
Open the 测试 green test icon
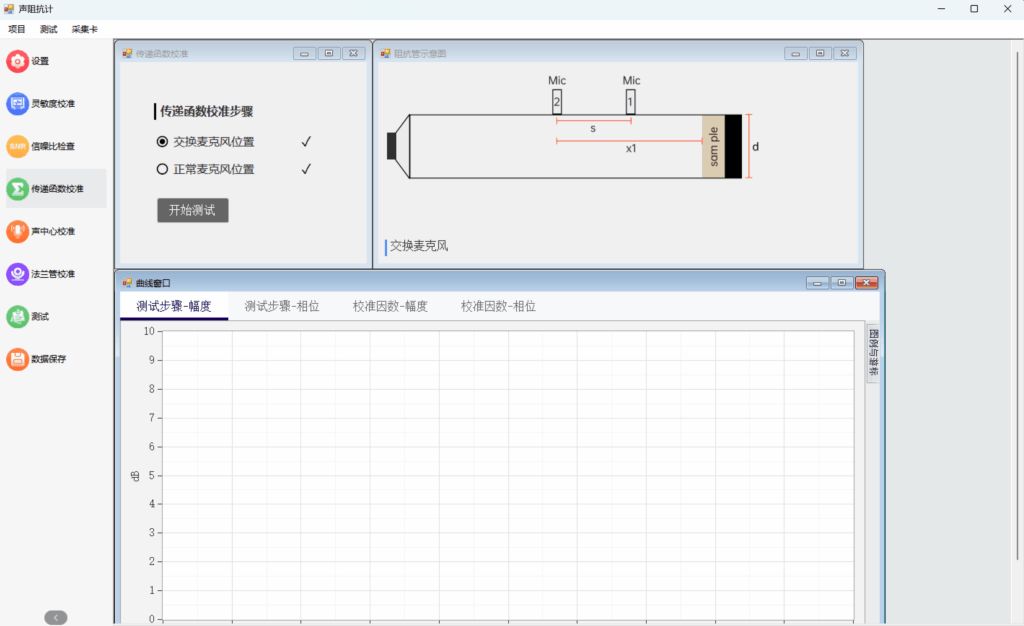click(18, 316)
